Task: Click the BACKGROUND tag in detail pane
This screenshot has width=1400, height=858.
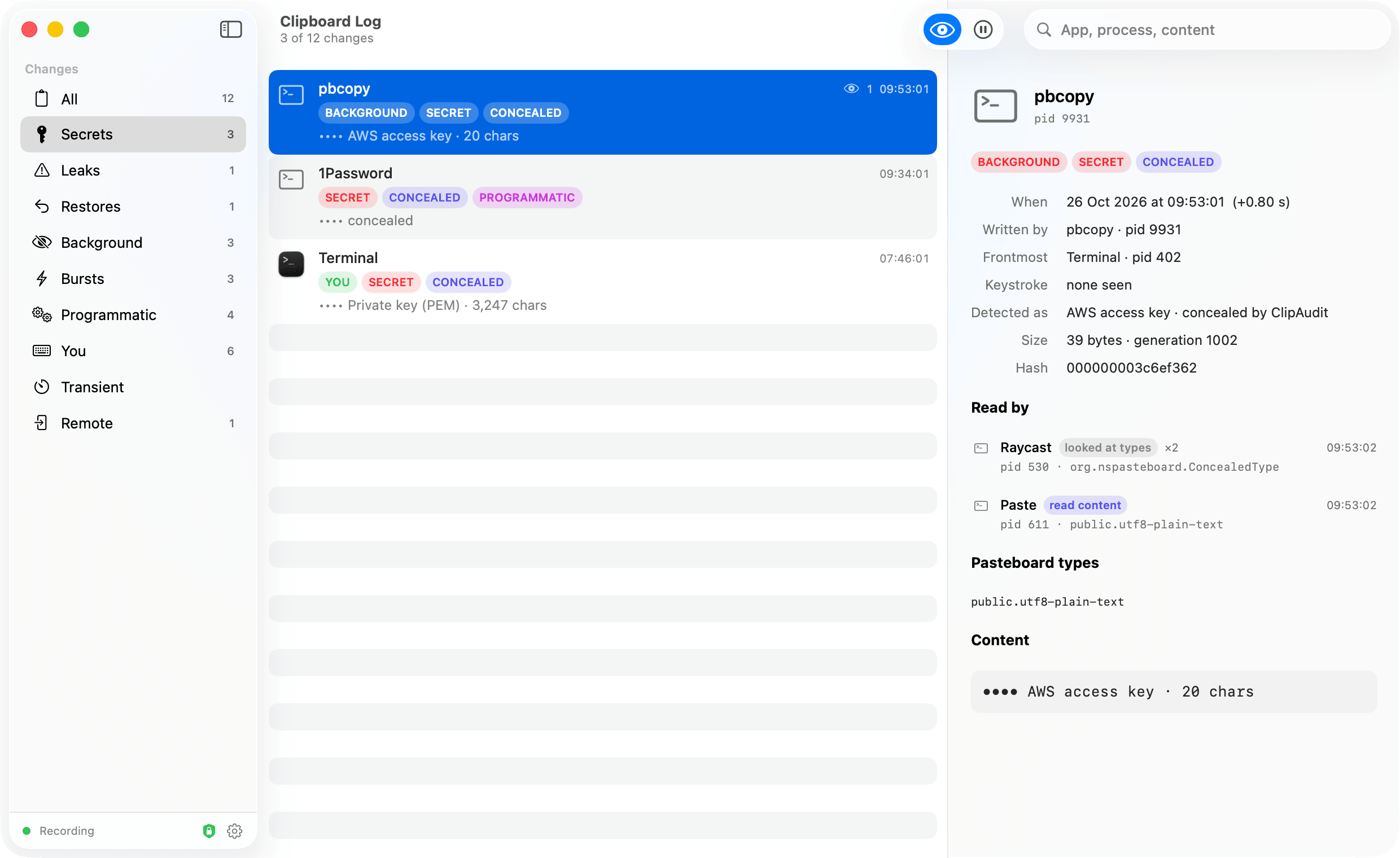Action: pos(1018,162)
